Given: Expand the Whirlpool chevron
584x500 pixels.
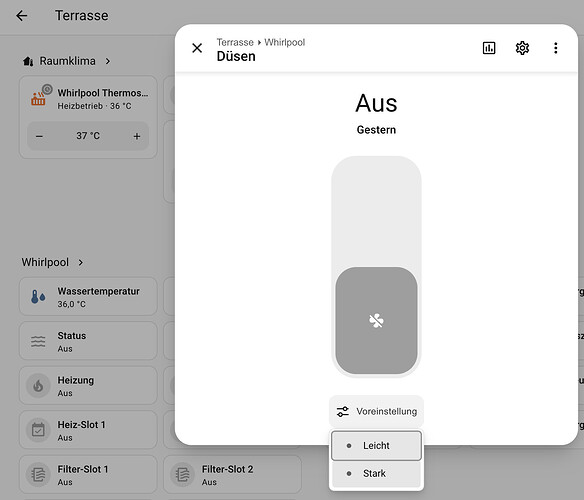Looking at the screenshot, I should click(80, 263).
